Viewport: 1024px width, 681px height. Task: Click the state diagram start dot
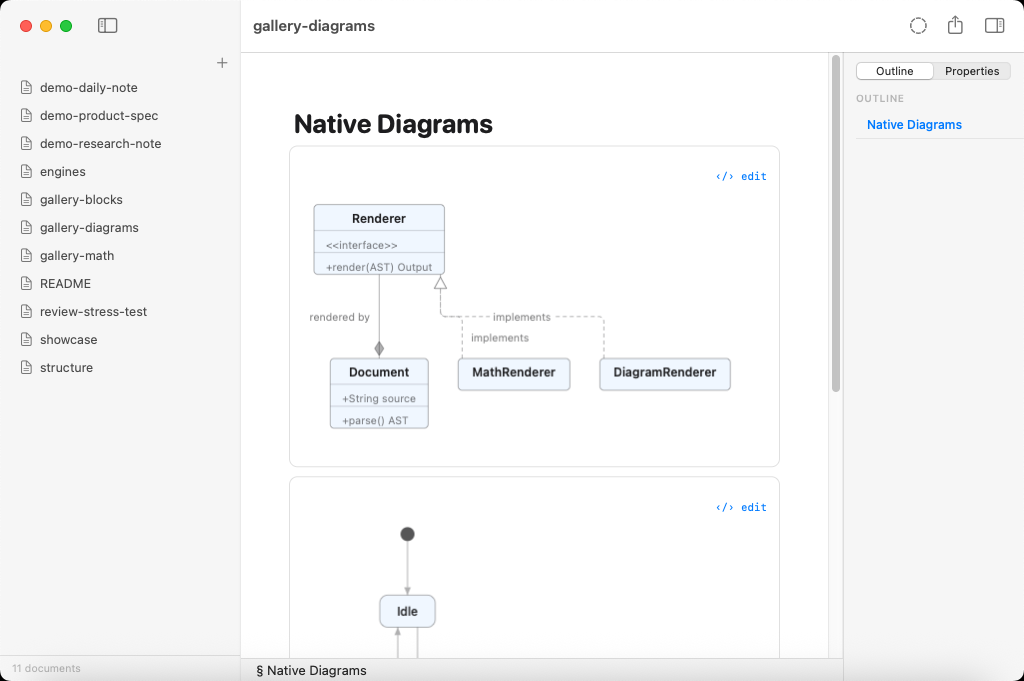(408, 534)
